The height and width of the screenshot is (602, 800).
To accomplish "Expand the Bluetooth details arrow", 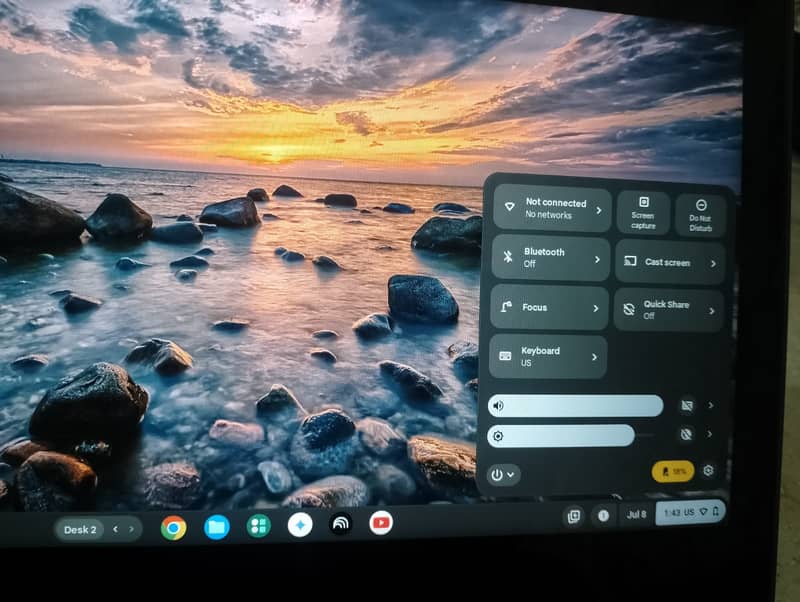I will click(x=597, y=260).
